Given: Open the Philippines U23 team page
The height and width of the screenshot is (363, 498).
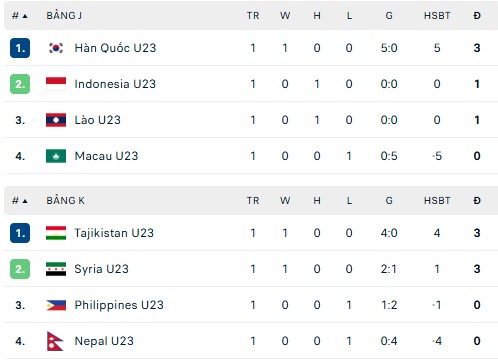Looking at the screenshot, I should [119, 305].
